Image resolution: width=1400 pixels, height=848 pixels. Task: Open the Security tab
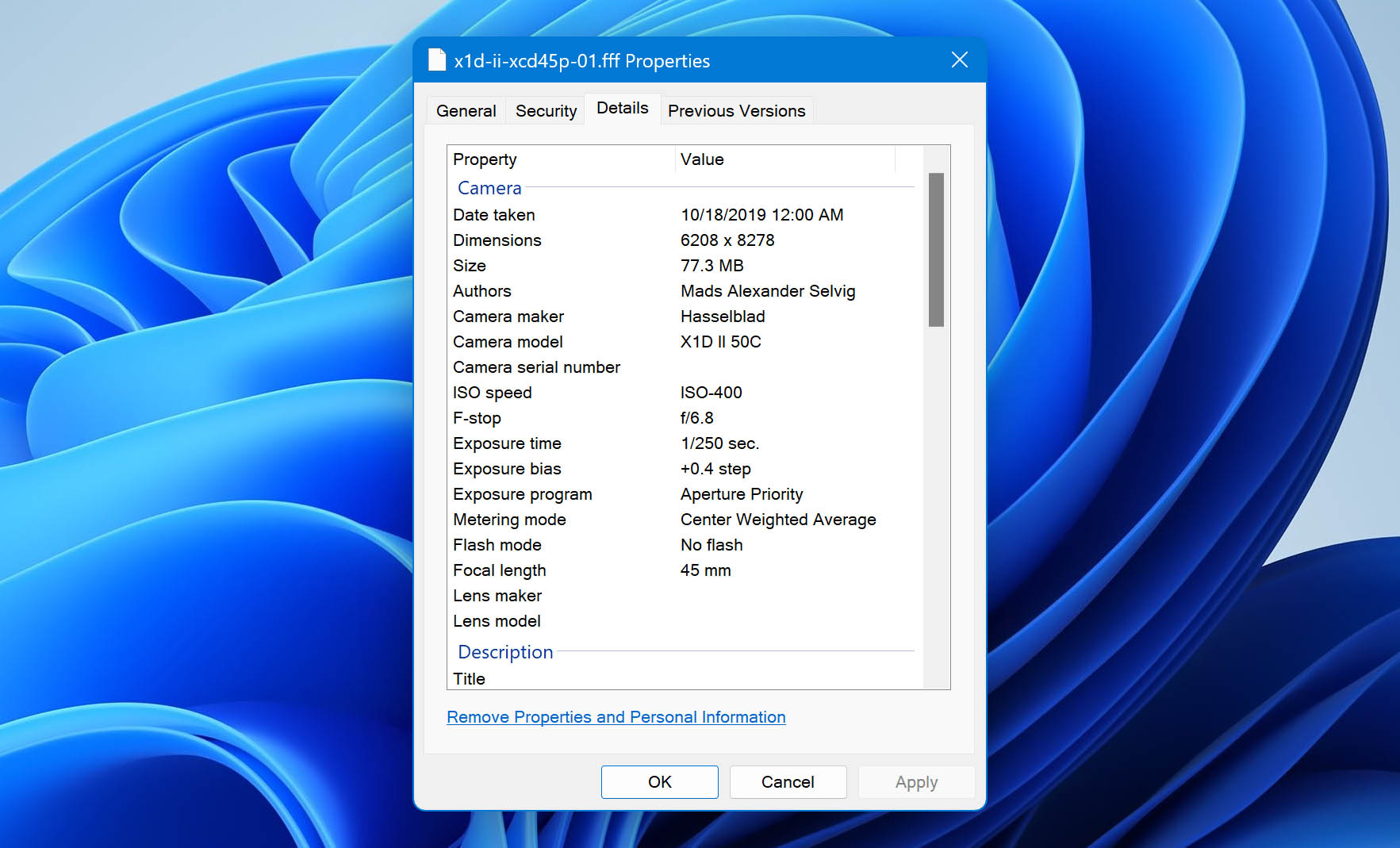[x=545, y=110]
